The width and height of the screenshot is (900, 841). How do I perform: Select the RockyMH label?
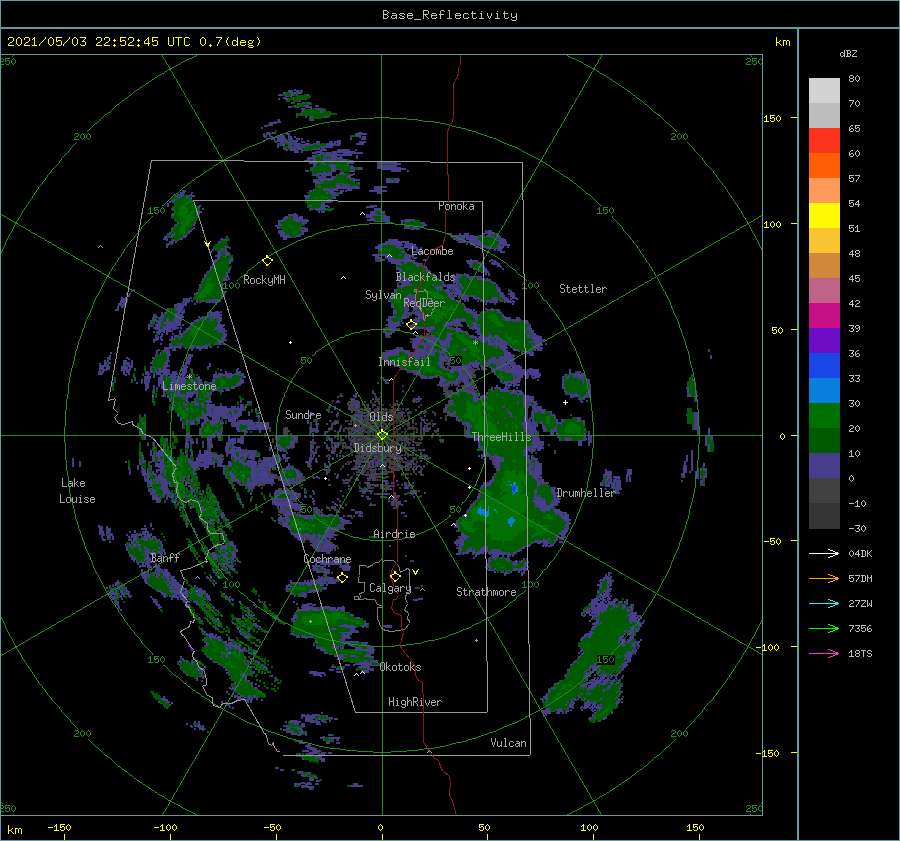[264, 280]
